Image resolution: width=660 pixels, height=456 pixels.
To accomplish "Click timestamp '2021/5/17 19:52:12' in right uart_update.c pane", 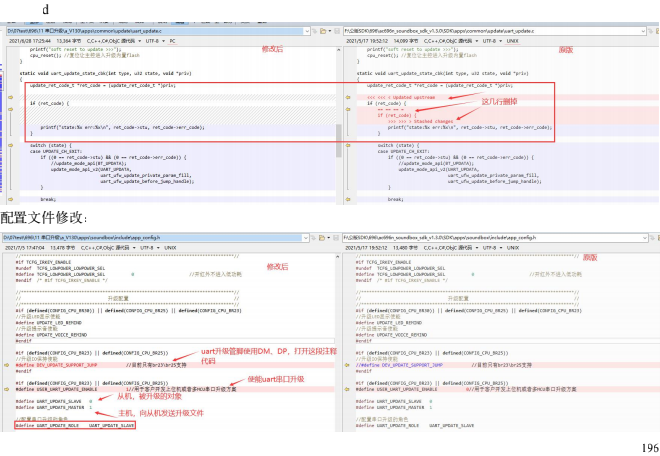I will click(367, 41).
